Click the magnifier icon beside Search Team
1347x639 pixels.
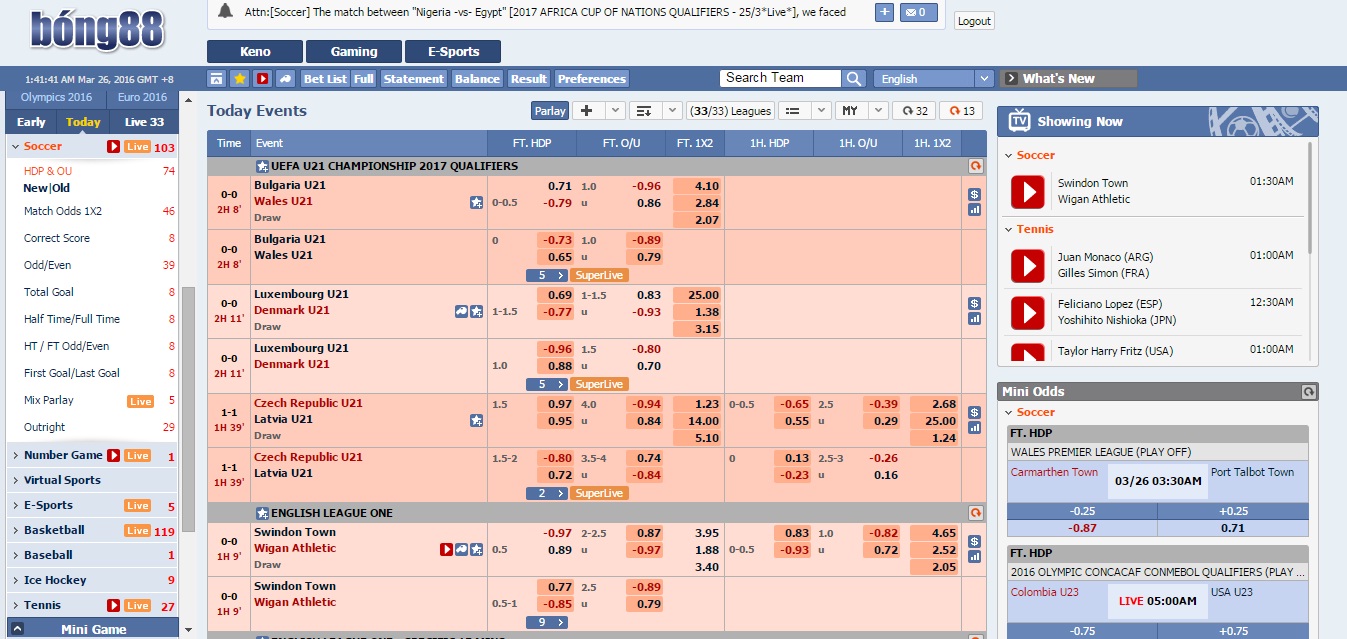tap(854, 79)
